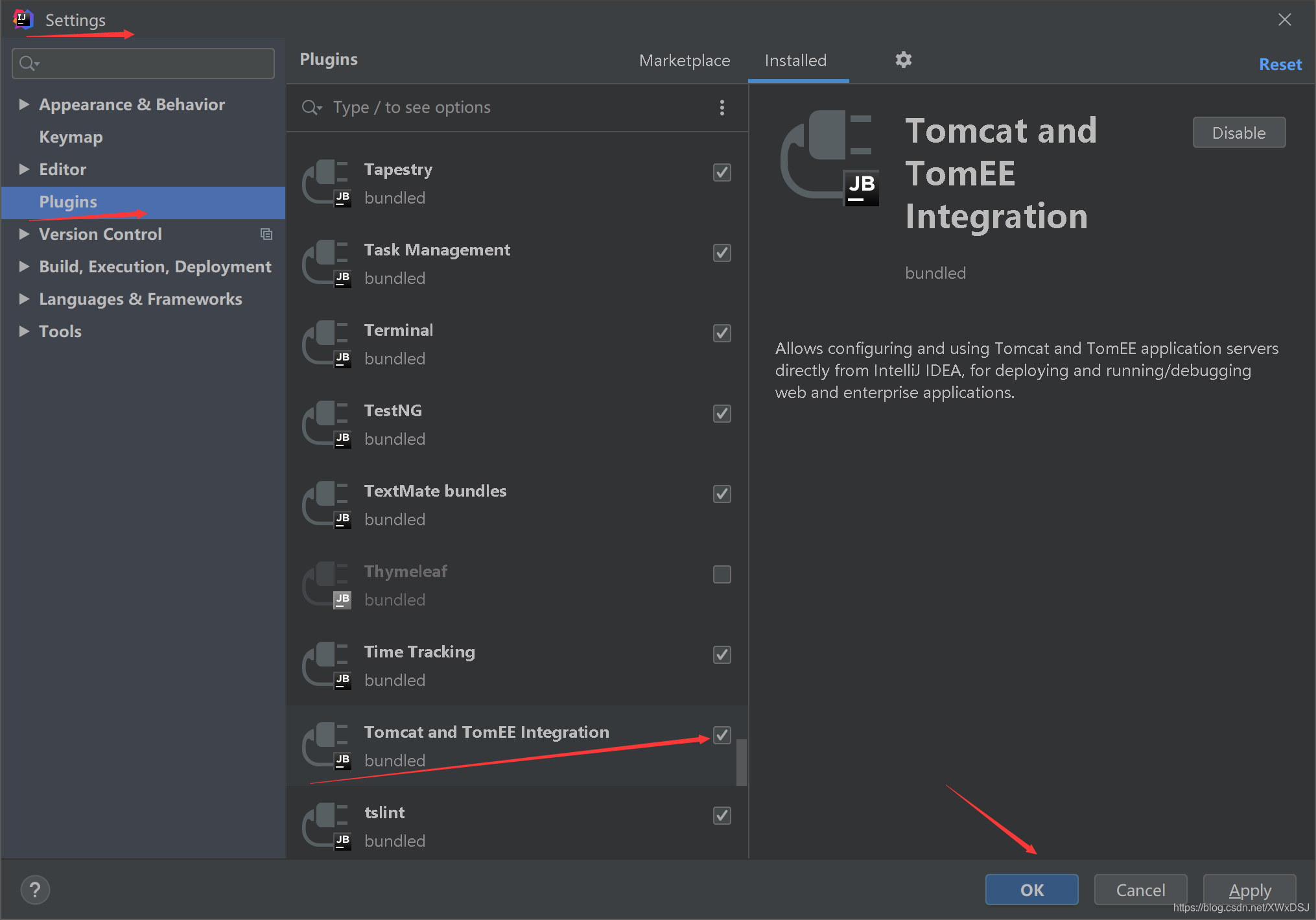Uncheck the Task Management plugin checkbox
Image resolution: width=1316 pixels, height=920 pixels.
(x=722, y=253)
